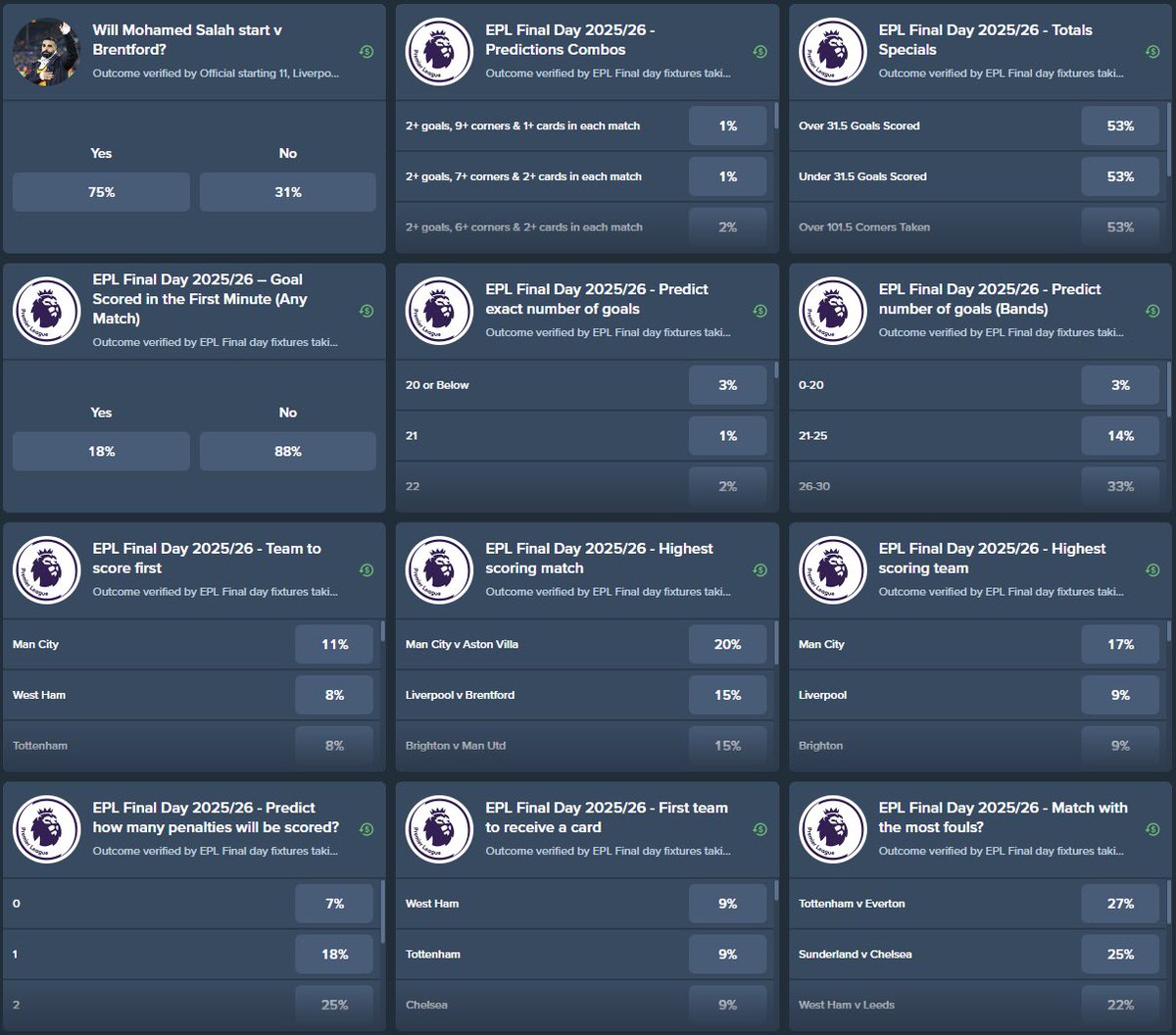This screenshot has width=1176, height=1035.
Task: Select 7% for 0 penalties scored
Action: point(334,904)
